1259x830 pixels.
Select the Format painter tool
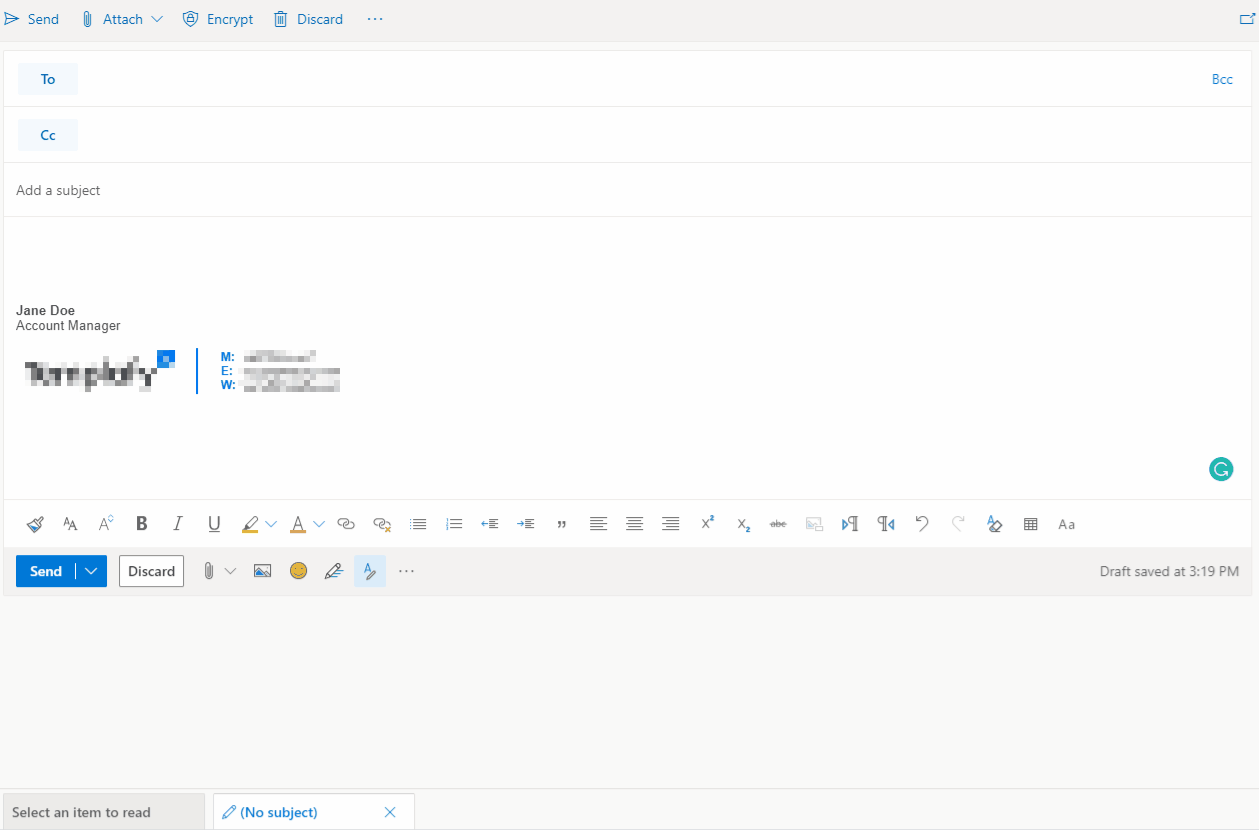35,524
